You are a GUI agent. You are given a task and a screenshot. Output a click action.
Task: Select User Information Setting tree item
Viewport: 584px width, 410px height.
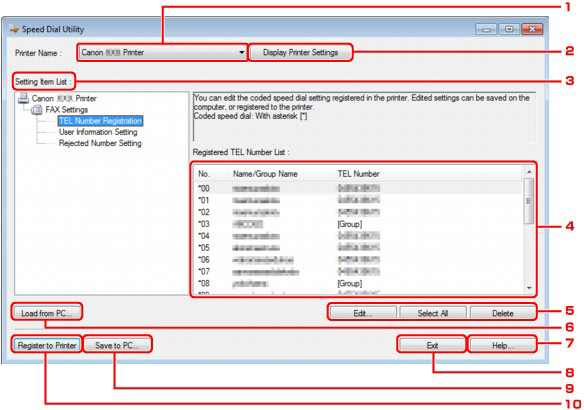click(x=98, y=132)
